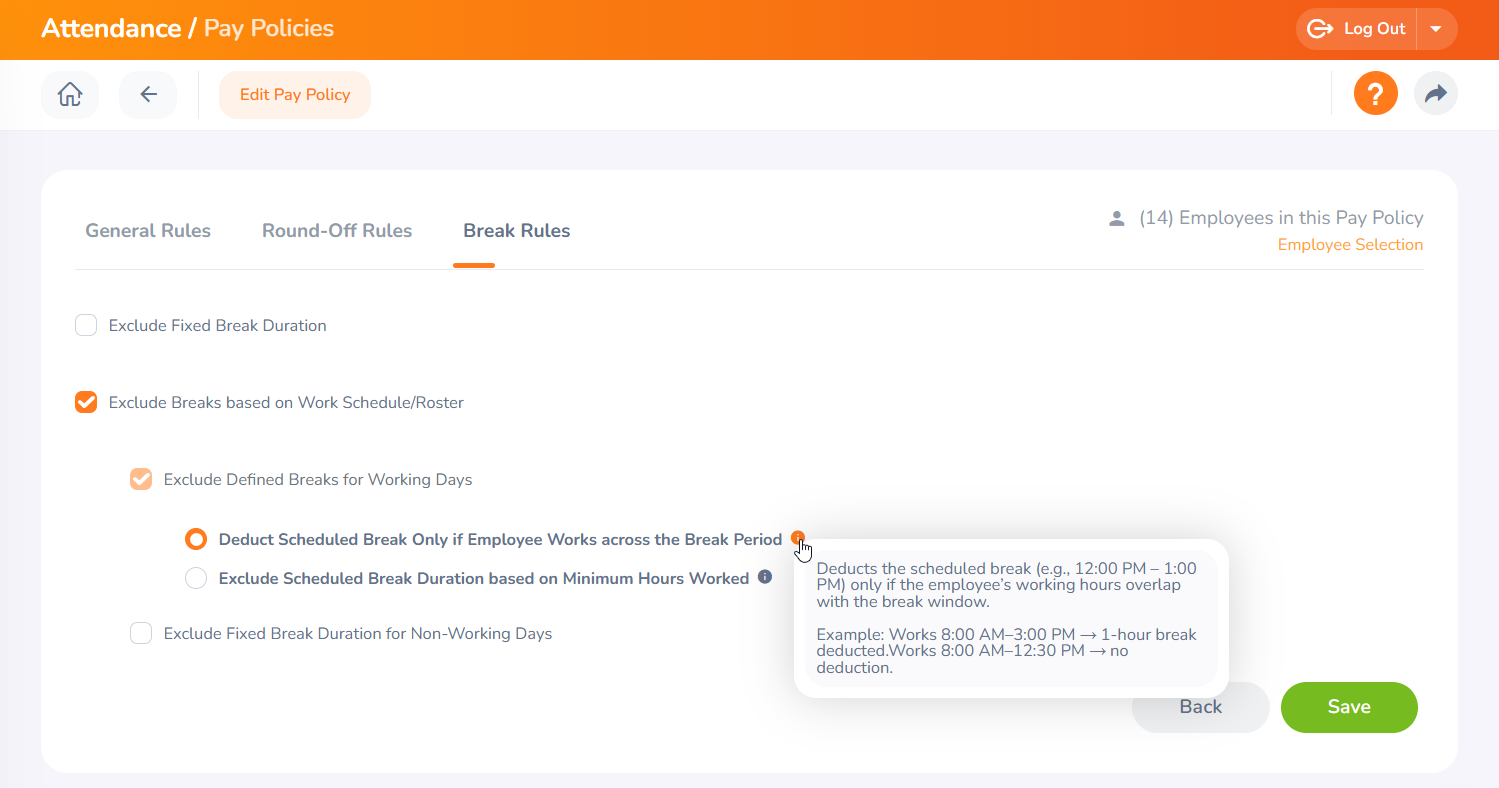Select Deduct Scheduled Break Only radio option
Screen dimensions: 1499x788
coord(196,539)
